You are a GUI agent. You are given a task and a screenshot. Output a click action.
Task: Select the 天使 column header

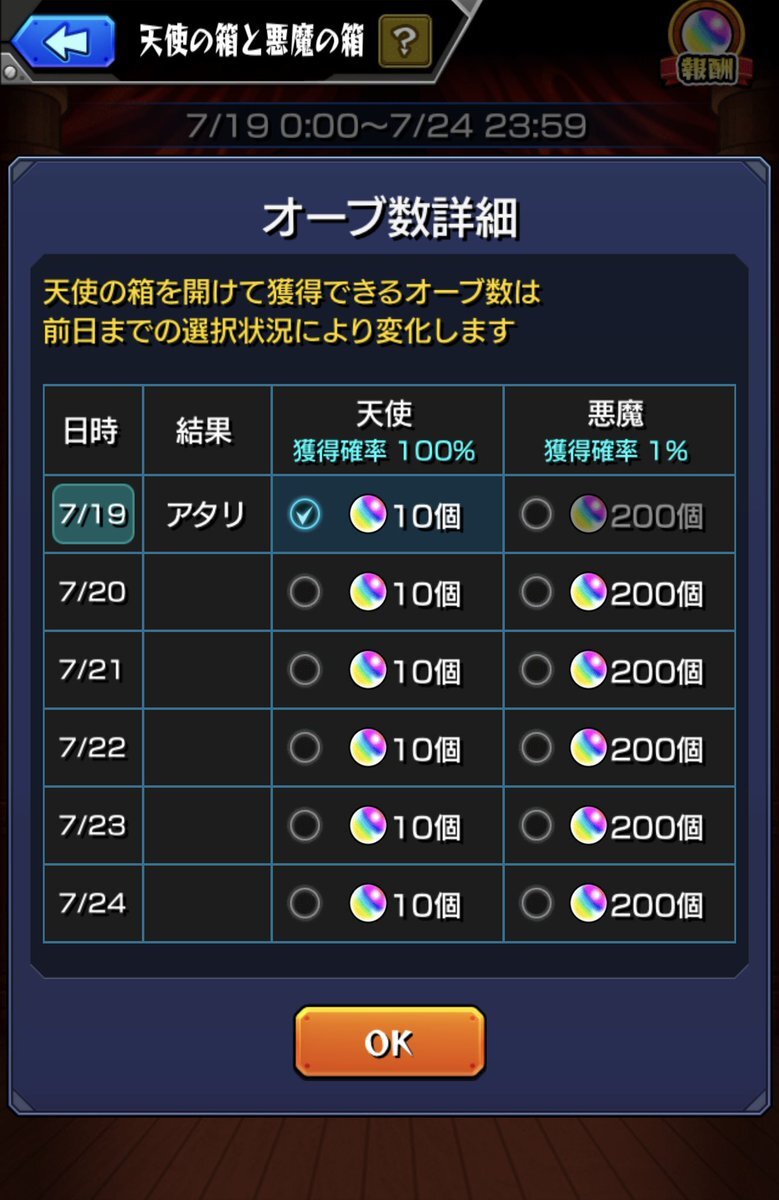point(387,430)
